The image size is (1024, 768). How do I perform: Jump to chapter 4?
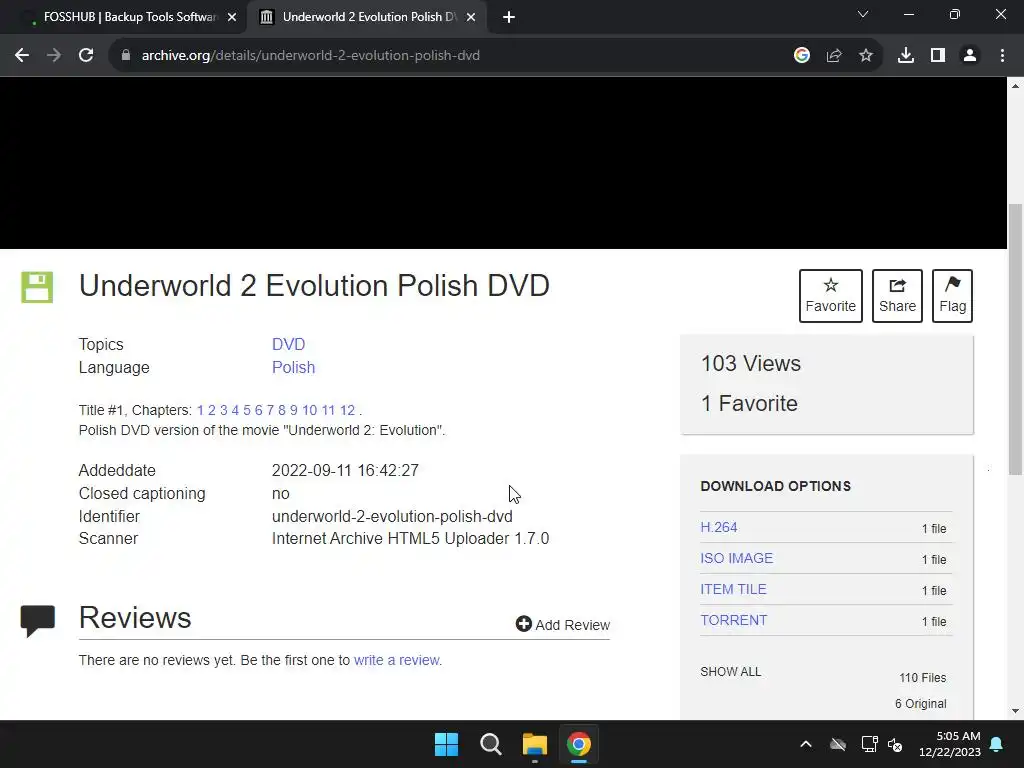coord(235,410)
